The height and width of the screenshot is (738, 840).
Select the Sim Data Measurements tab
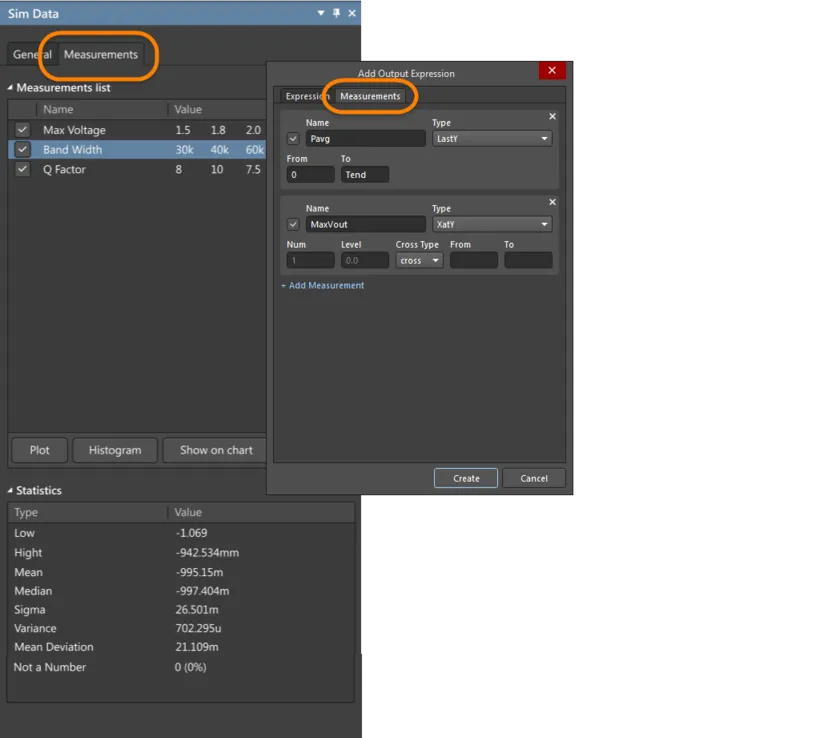pos(101,55)
